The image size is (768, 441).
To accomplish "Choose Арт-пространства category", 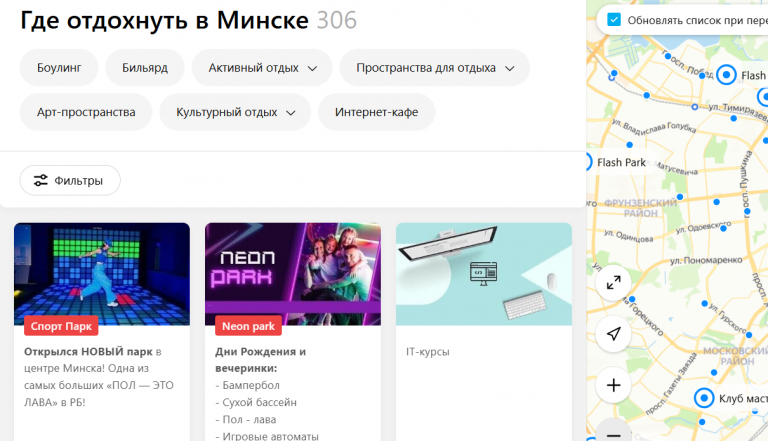I will [x=86, y=112].
